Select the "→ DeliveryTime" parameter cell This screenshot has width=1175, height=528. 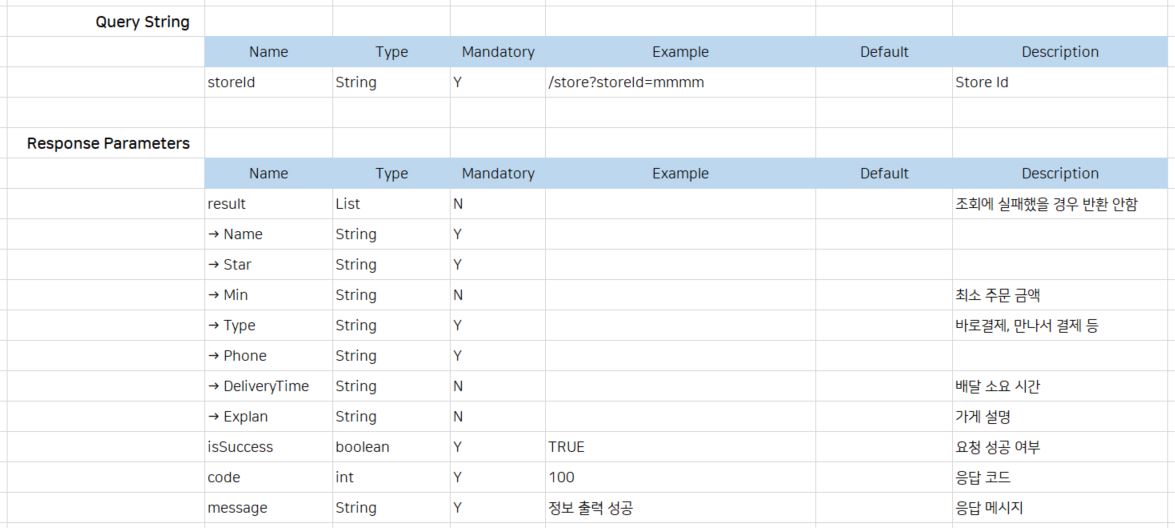258,386
